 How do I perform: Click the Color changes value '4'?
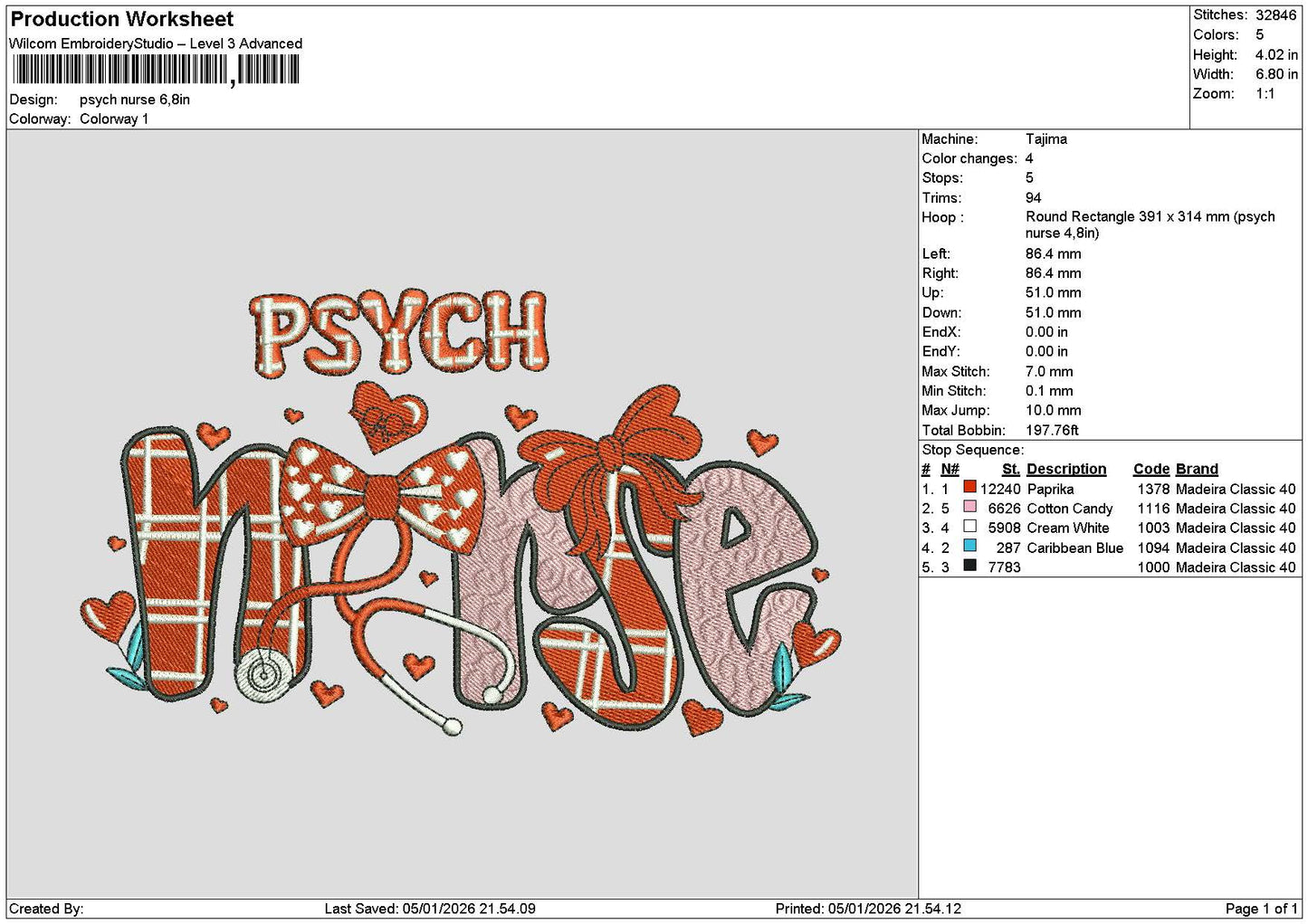(1029, 159)
